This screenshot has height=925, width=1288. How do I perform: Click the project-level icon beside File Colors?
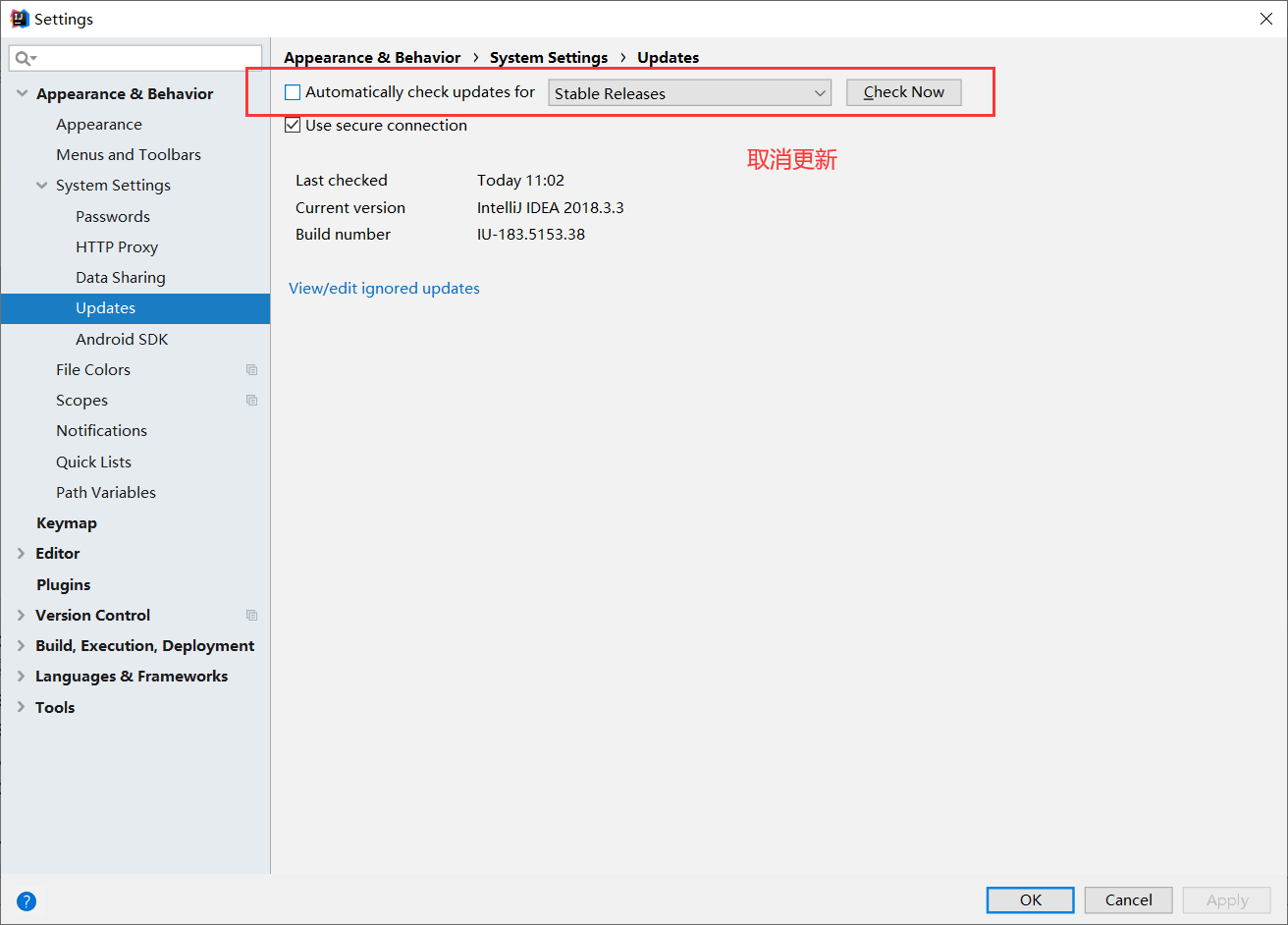(x=252, y=370)
